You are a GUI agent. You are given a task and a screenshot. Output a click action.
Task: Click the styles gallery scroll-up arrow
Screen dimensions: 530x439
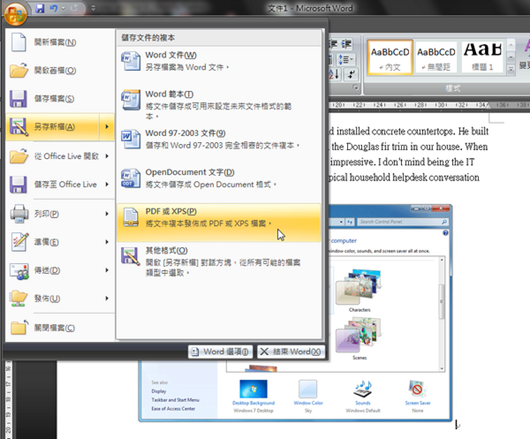[511, 45]
